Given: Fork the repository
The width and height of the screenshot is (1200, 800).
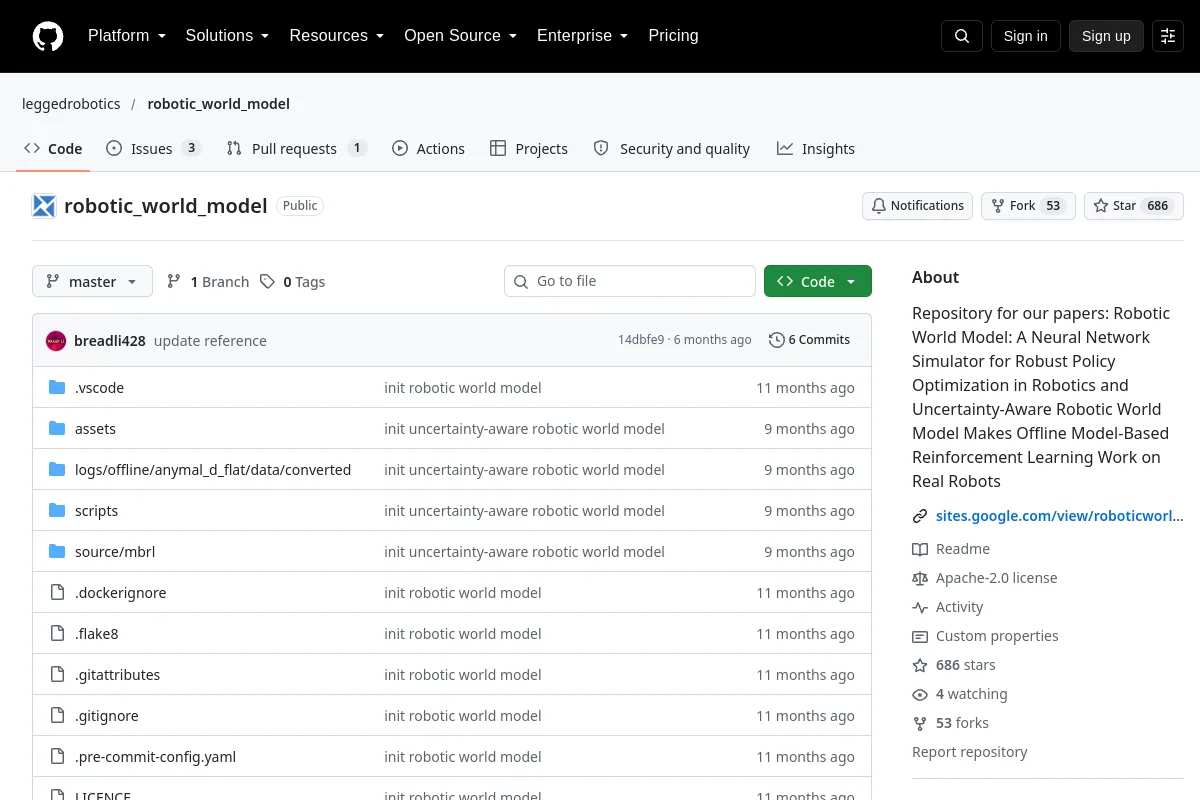Looking at the screenshot, I should pos(1028,206).
